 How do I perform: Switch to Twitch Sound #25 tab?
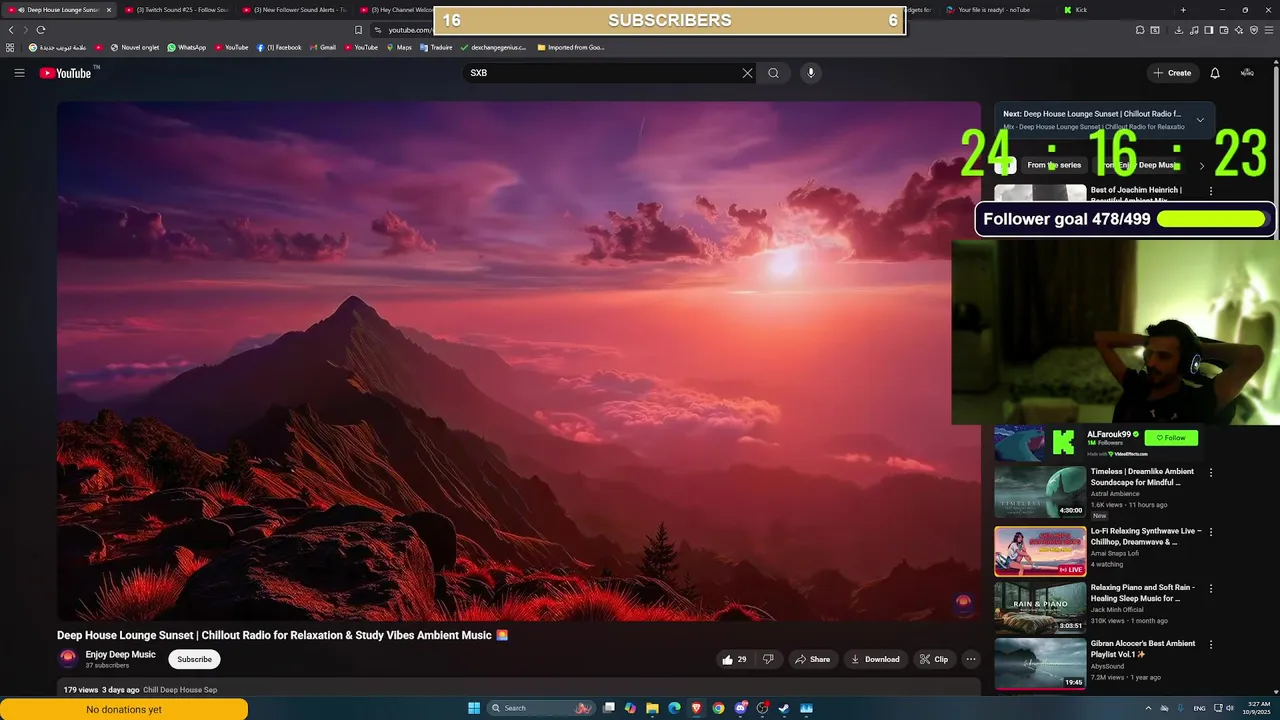pyautogui.click(x=177, y=10)
